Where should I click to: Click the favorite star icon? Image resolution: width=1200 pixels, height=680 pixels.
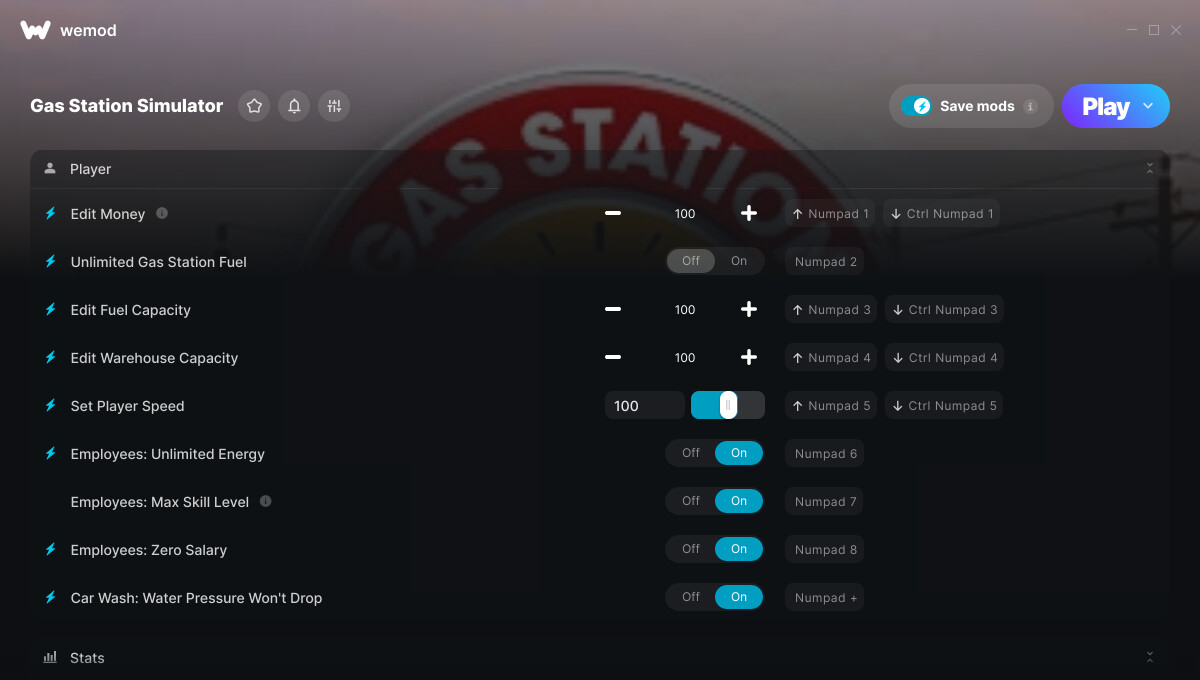coord(254,106)
